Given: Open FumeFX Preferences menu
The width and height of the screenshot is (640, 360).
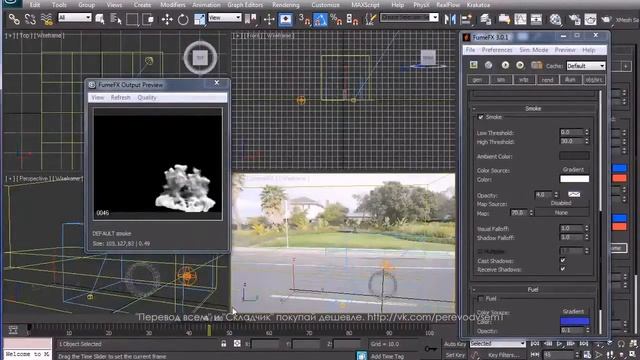Looking at the screenshot, I should 497,50.
